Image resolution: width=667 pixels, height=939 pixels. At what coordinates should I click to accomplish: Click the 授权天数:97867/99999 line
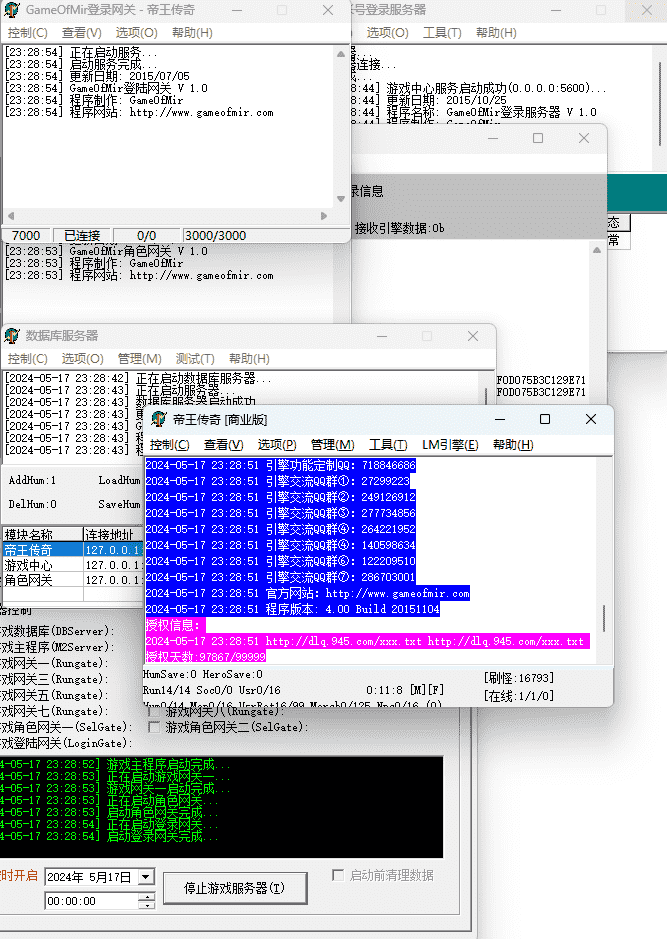pos(205,657)
